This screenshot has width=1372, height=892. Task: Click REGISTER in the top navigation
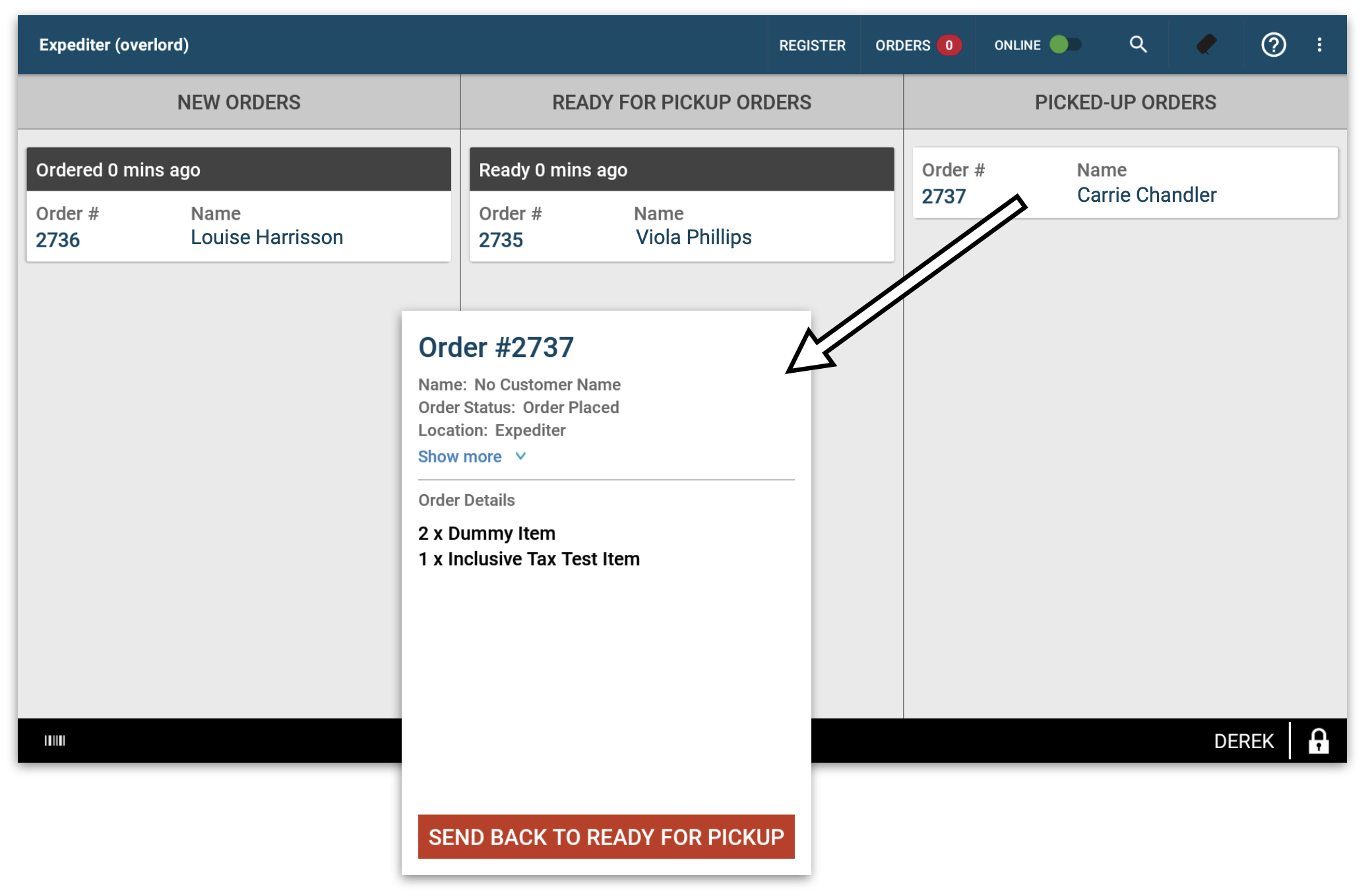click(x=811, y=43)
